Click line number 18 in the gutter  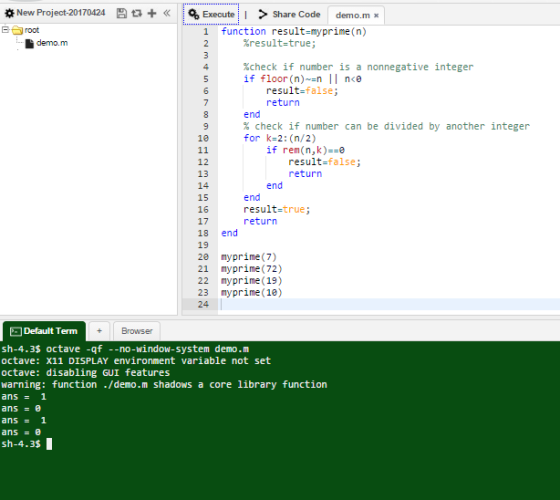(x=203, y=233)
